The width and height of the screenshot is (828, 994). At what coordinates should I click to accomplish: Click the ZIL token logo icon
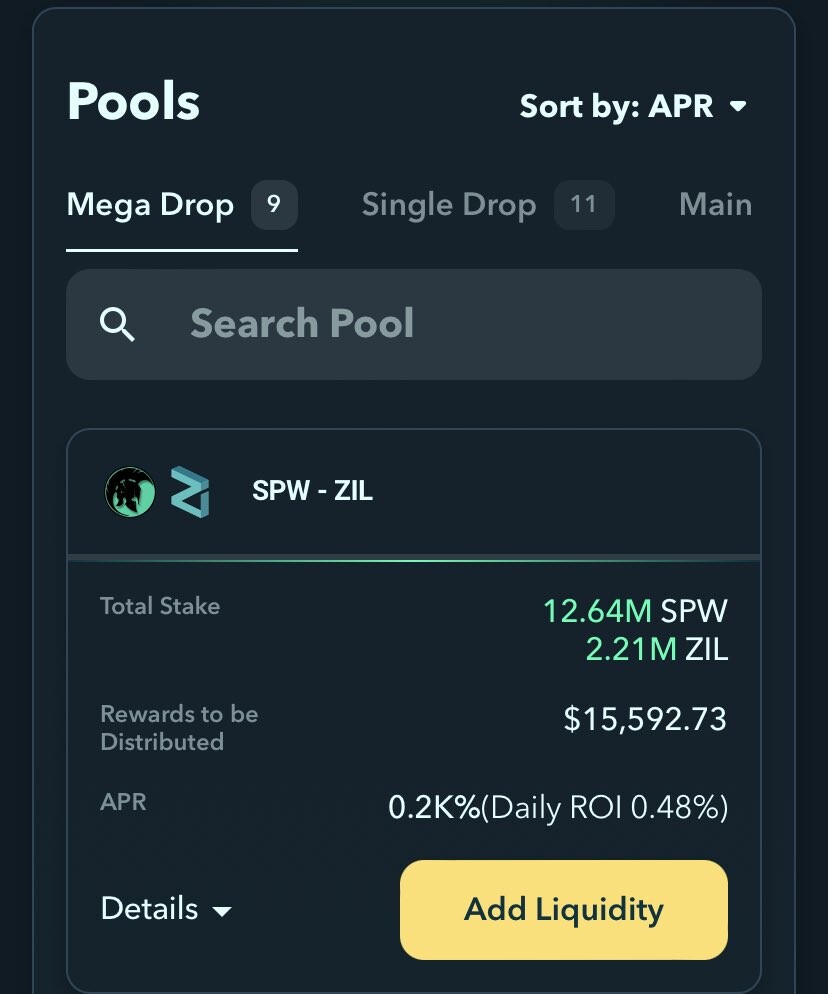(190, 492)
